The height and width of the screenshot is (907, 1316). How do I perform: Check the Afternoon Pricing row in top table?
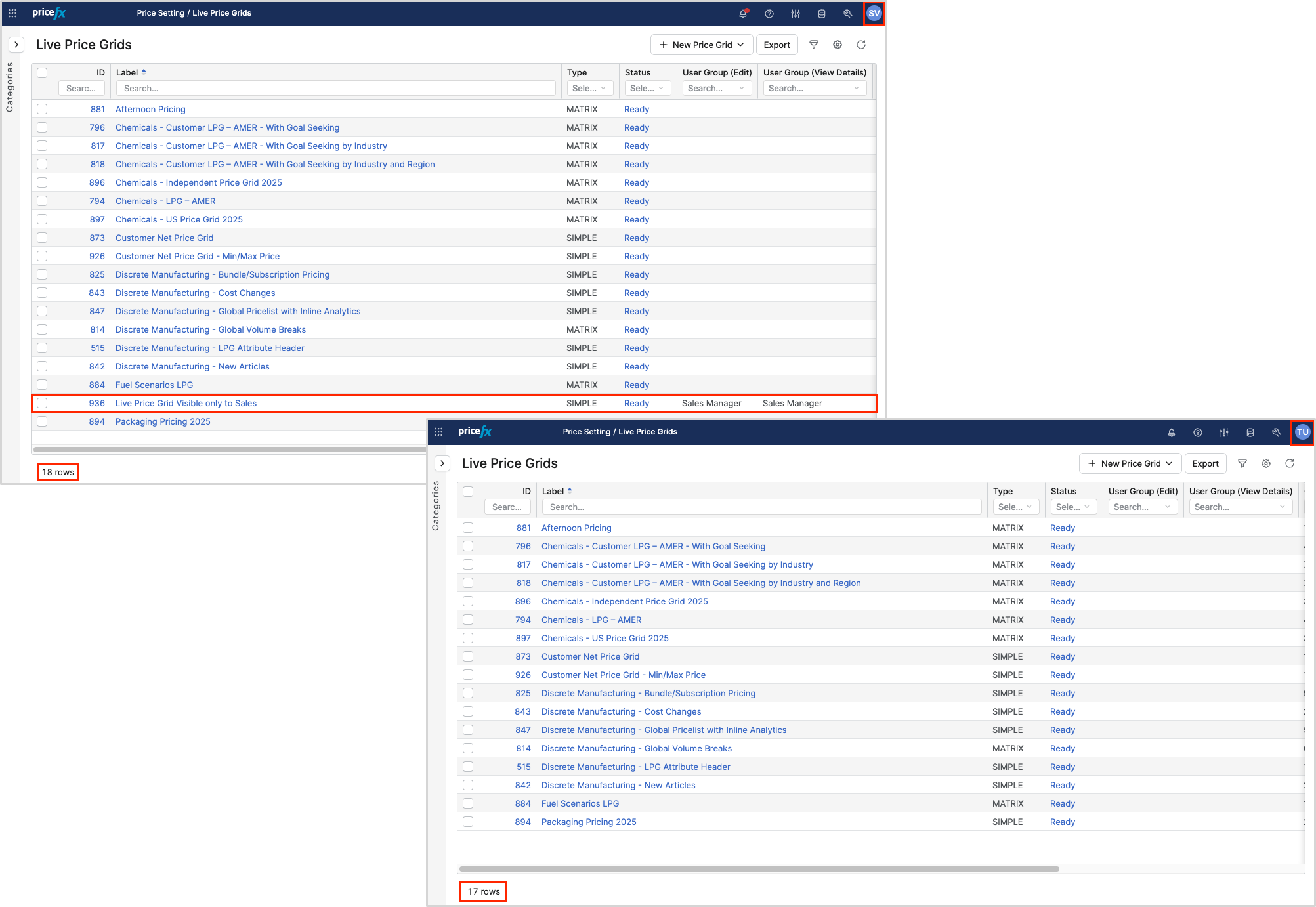click(42, 109)
